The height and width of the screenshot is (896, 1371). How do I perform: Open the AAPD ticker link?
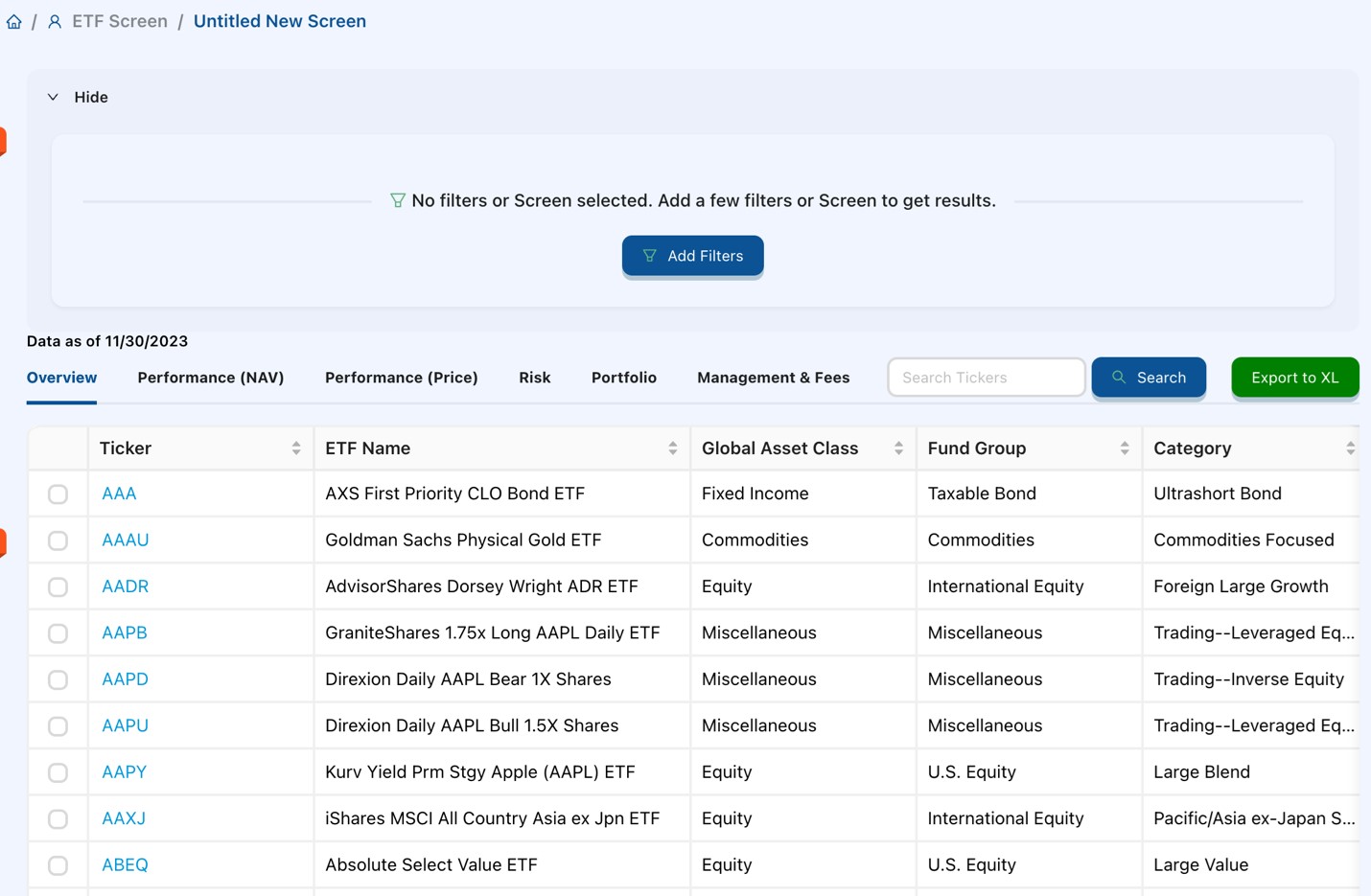126,679
